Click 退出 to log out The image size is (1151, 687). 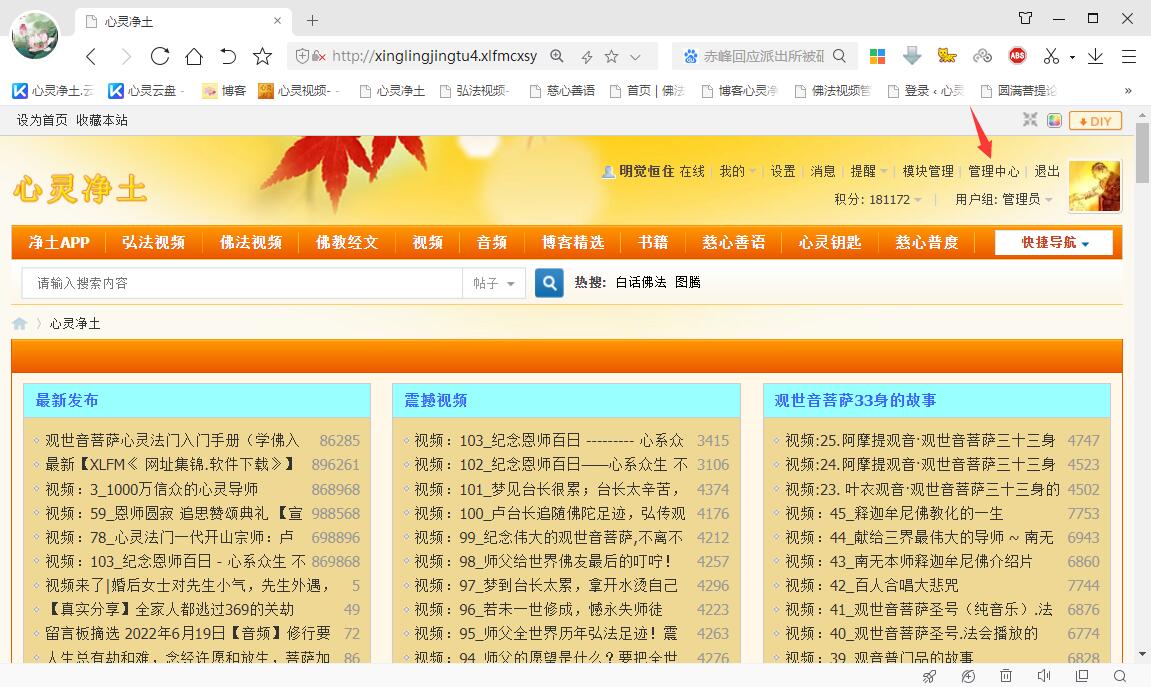(1047, 171)
